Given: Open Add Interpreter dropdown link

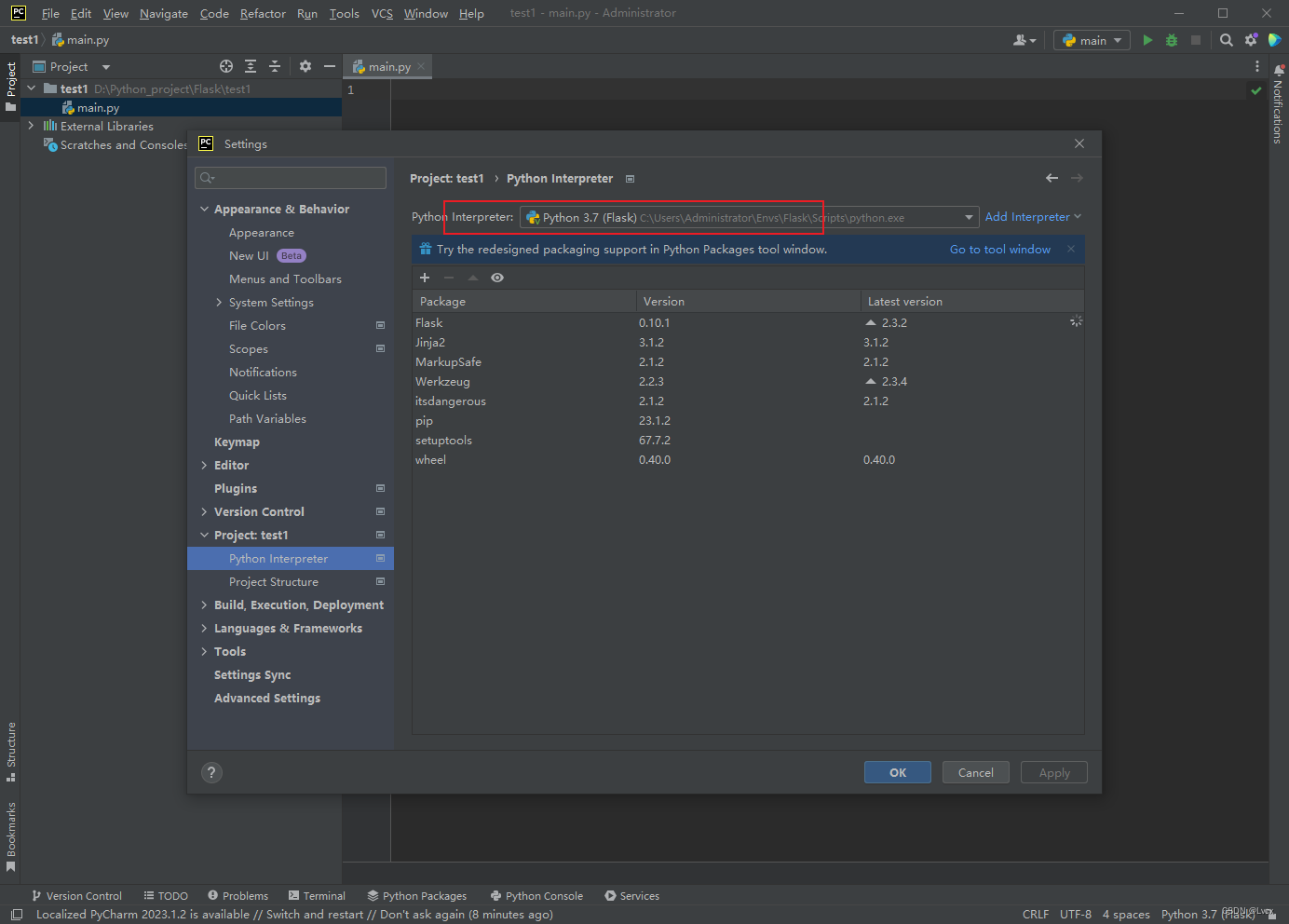Looking at the screenshot, I should (1033, 217).
